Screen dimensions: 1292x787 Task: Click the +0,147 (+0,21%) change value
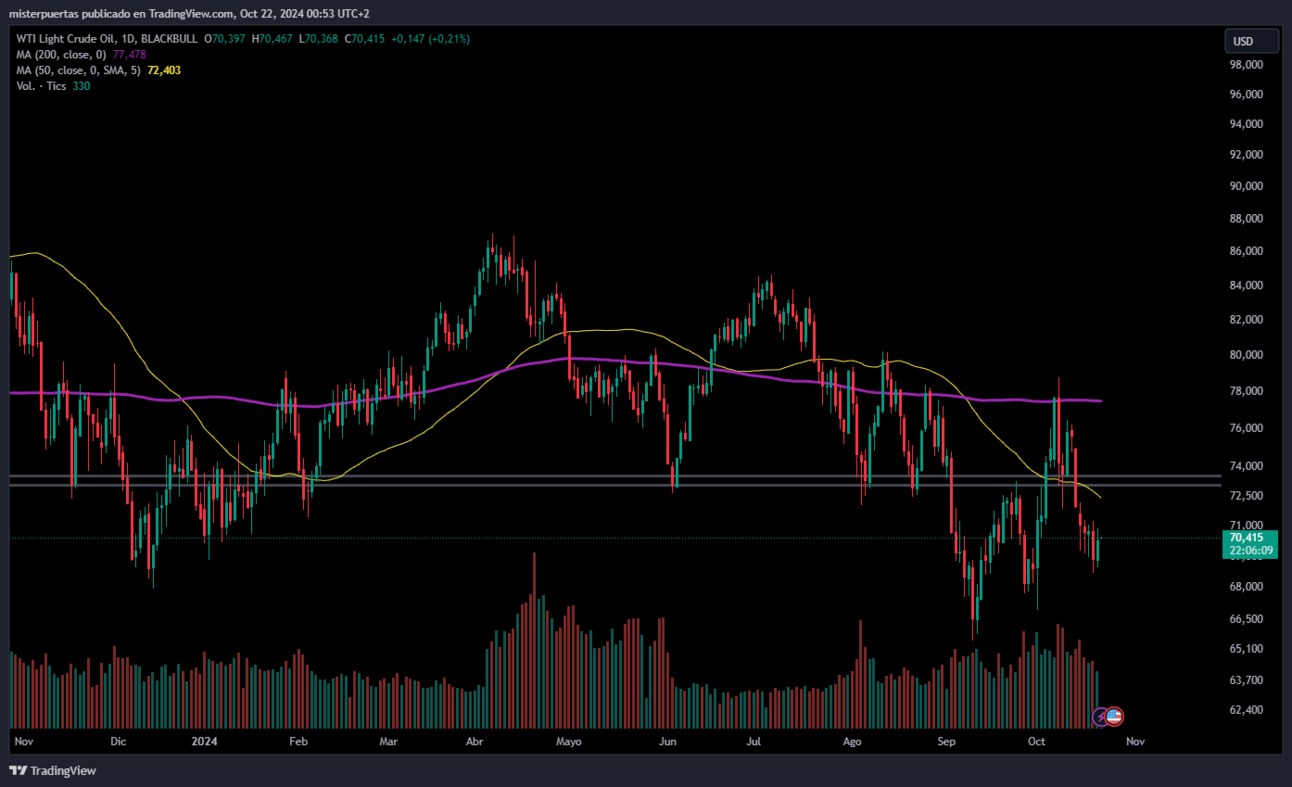(430, 39)
